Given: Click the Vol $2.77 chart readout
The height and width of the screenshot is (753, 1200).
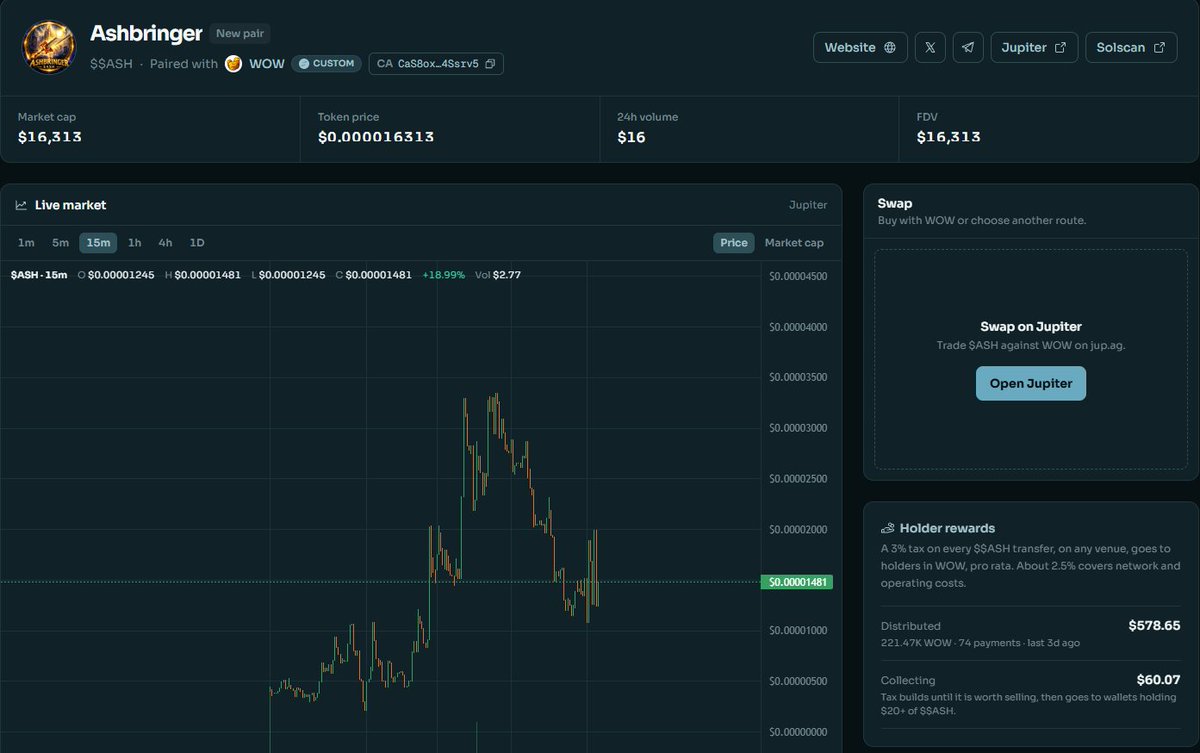Looking at the screenshot, I should [x=498, y=274].
